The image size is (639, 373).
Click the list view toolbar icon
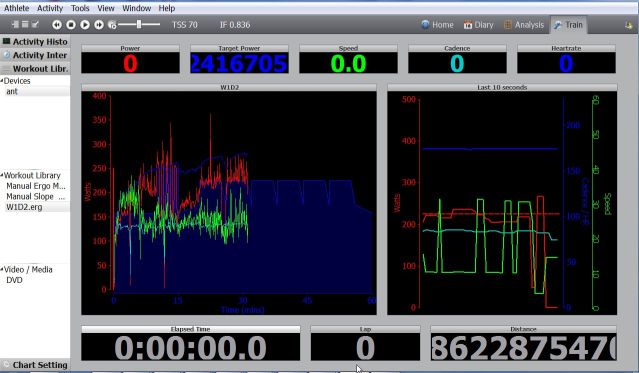(x=25, y=24)
